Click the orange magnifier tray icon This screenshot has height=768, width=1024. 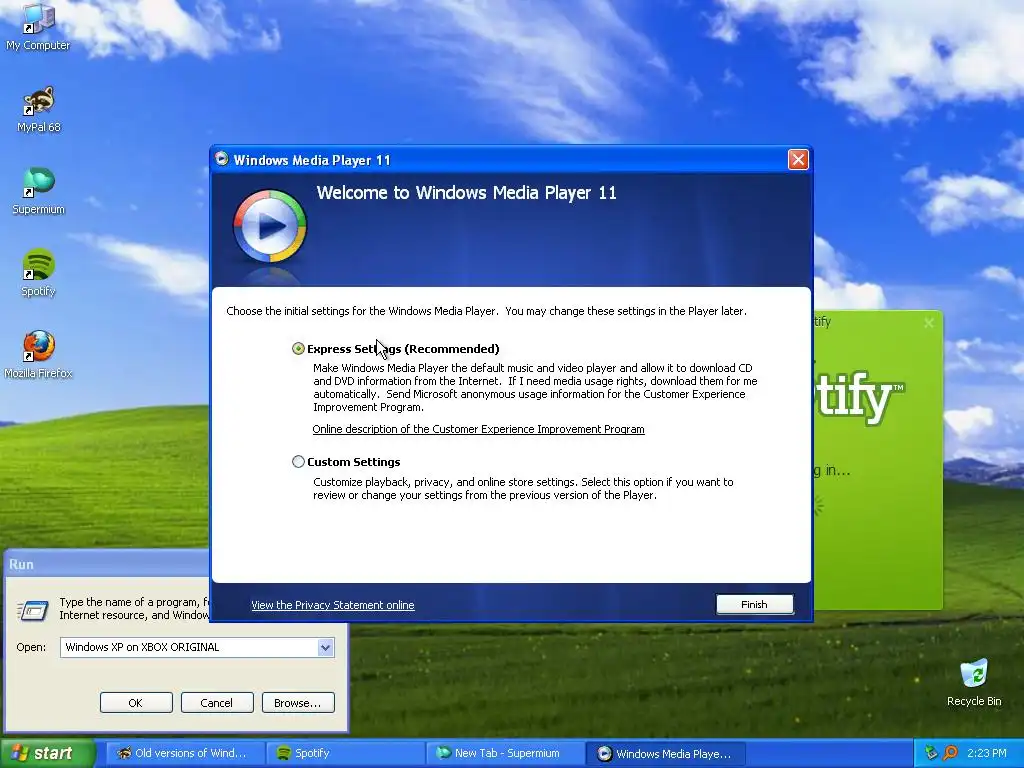pyautogui.click(x=950, y=753)
